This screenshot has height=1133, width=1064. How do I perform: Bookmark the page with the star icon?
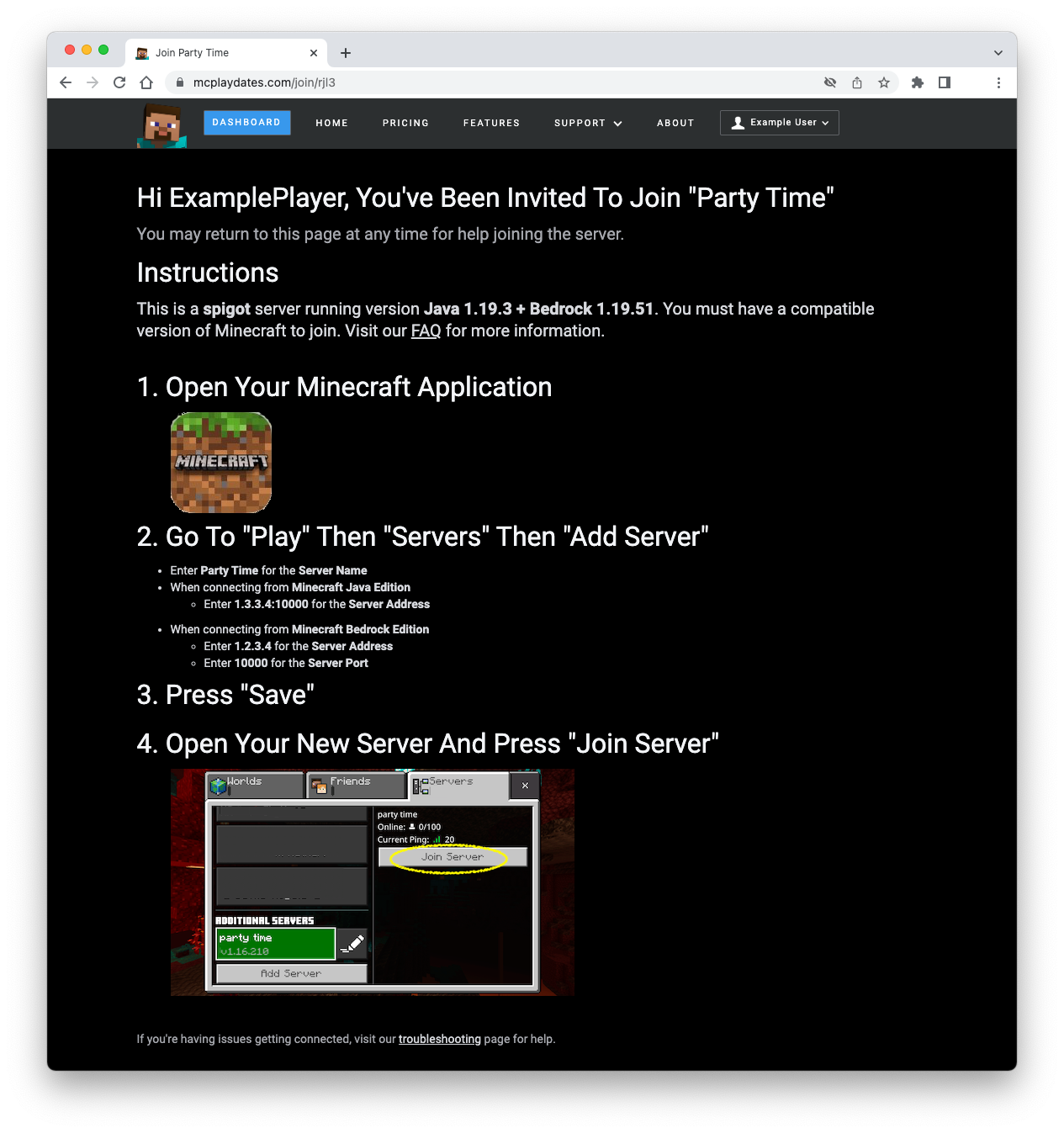[x=884, y=82]
